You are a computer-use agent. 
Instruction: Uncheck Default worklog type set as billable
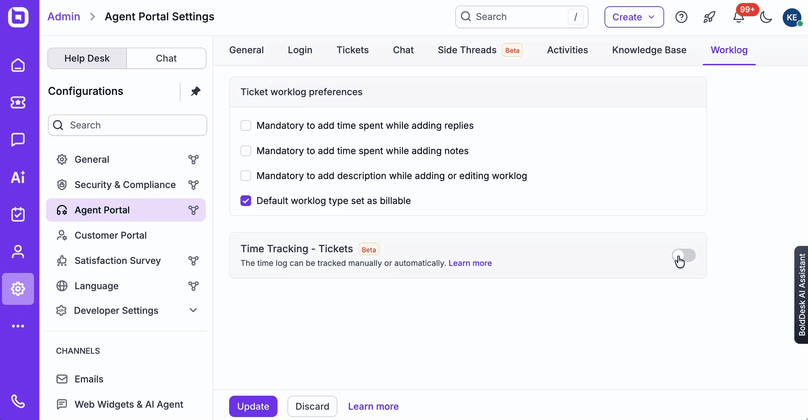pyautogui.click(x=246, y=201)
